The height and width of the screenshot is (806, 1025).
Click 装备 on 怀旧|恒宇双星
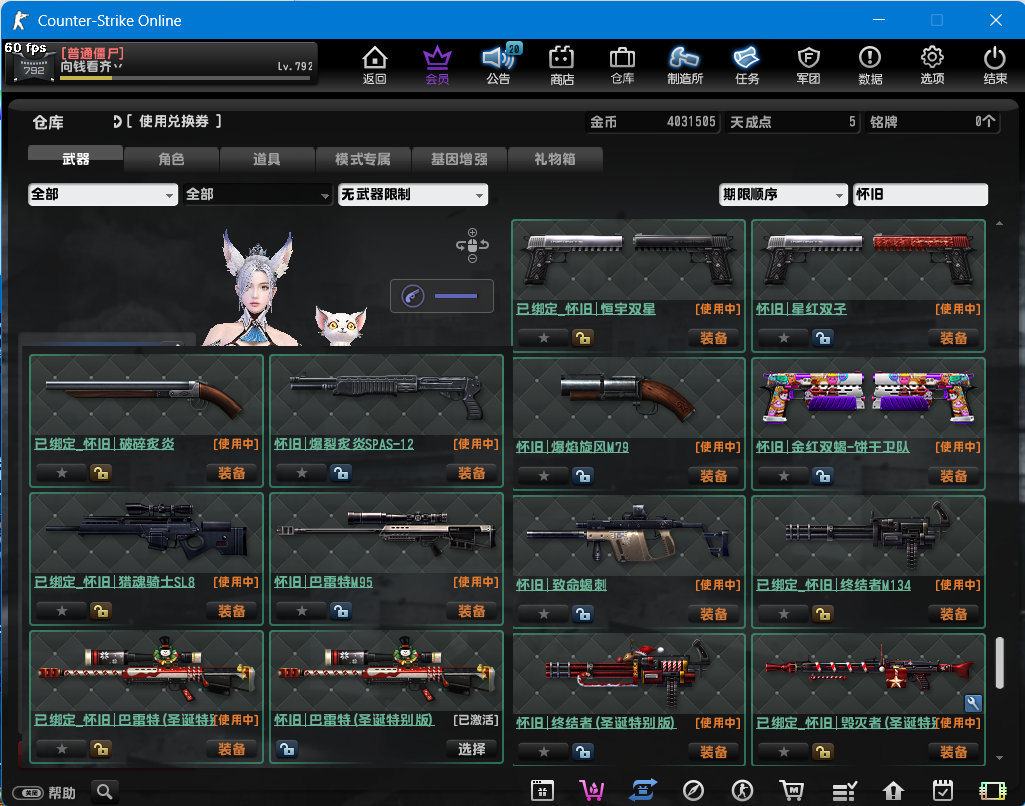(713, 338)
